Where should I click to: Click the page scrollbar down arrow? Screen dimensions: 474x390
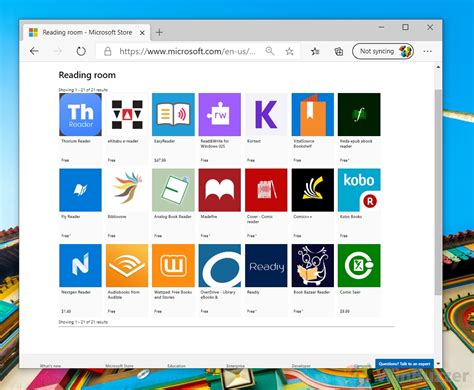click(x=438, y=364)
